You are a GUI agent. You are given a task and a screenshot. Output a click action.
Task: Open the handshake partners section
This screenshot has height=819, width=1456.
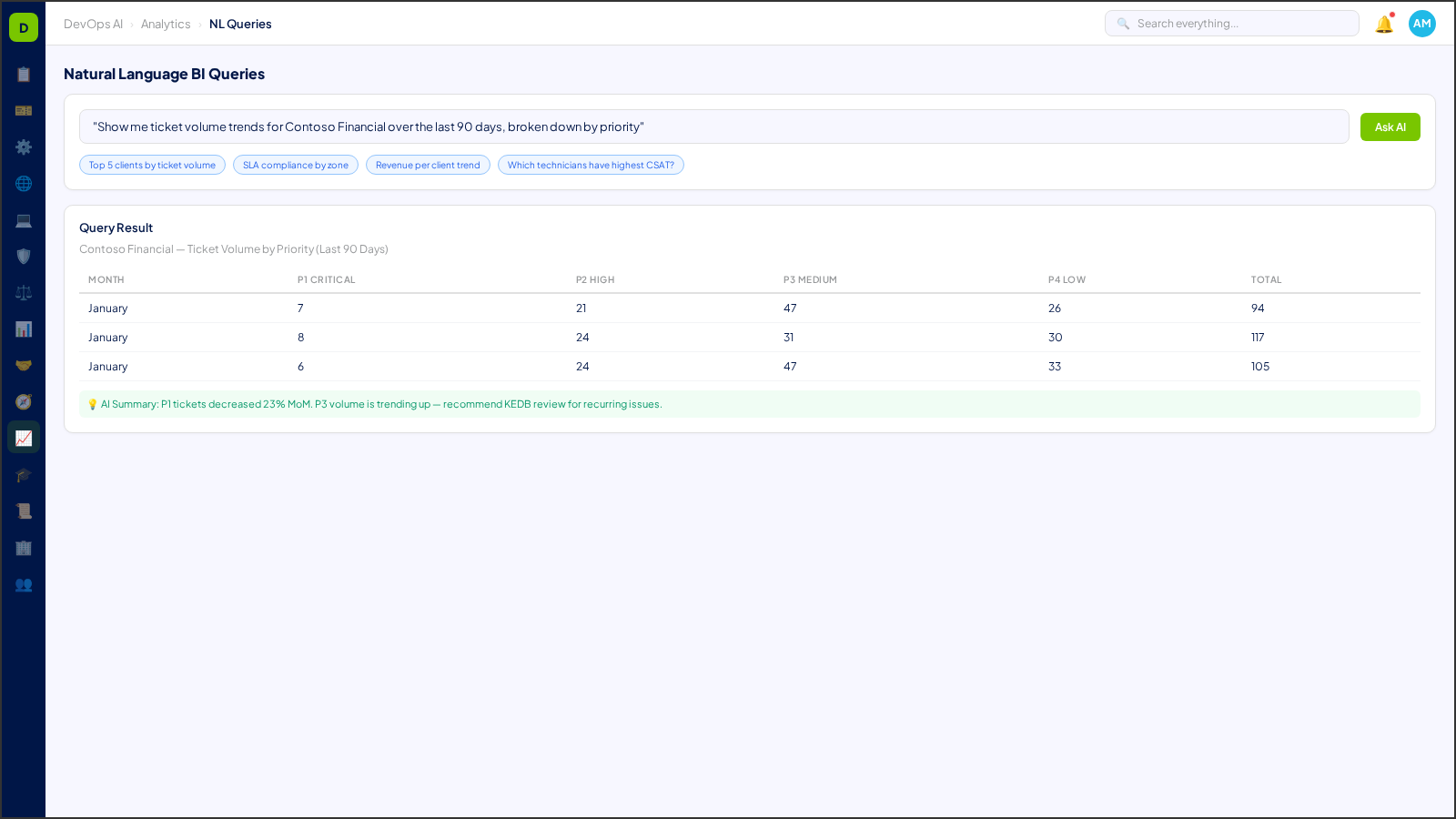(x=24, y=364)
